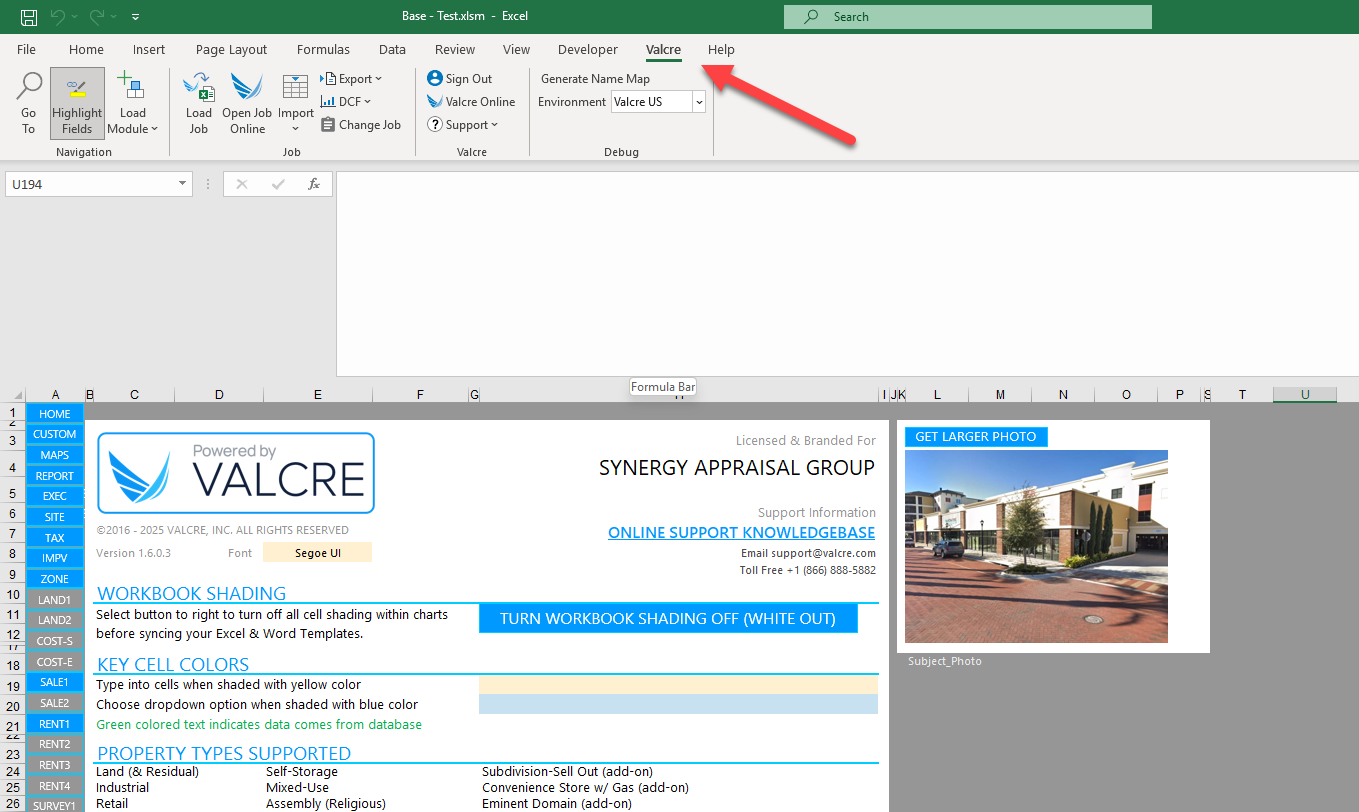Switch to the Review tab
Viewport: 1359px width, 812px height.
click(x=455, y=50)
